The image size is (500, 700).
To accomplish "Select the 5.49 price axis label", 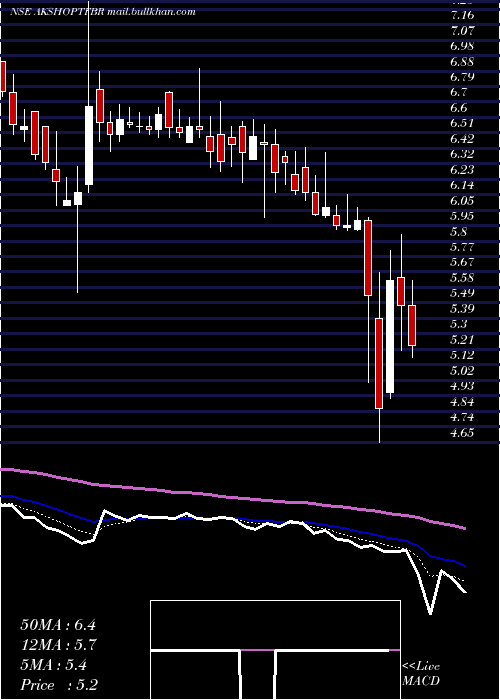I will tap(463, 294).
